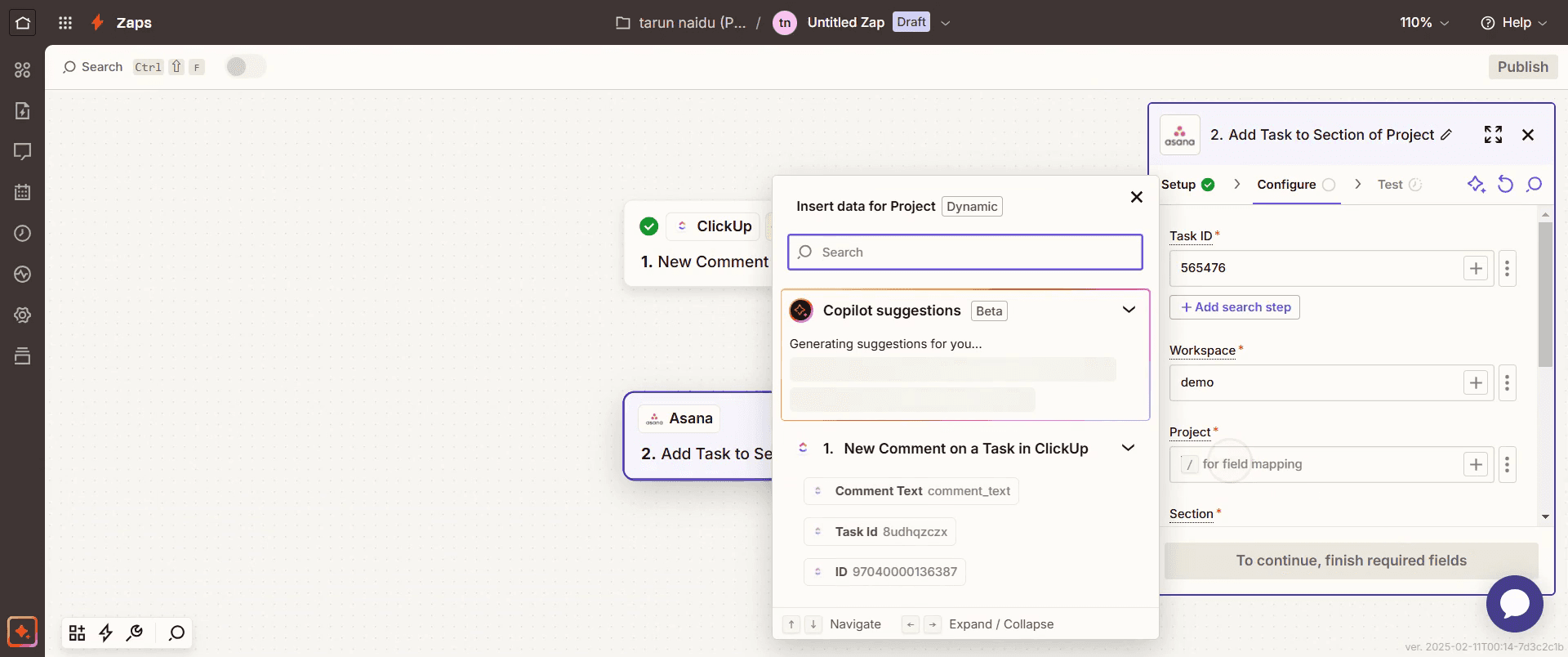Toggle the switch next to Search
Screen dimensions: 1568x657
245,67
